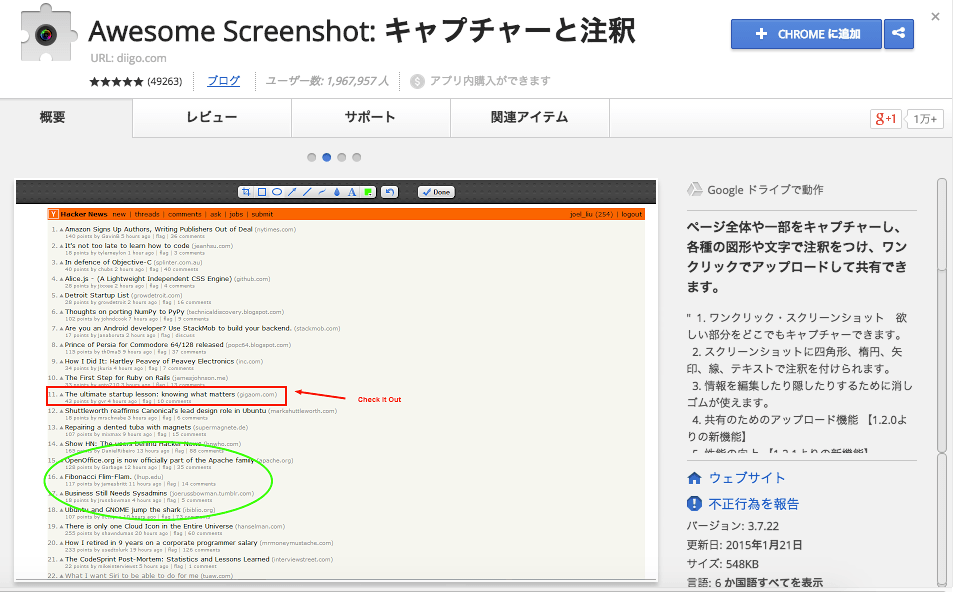Click the scrollbar thumb beside the description text
The height and width of the screenshot is (592, 953).
coord(942,225)
